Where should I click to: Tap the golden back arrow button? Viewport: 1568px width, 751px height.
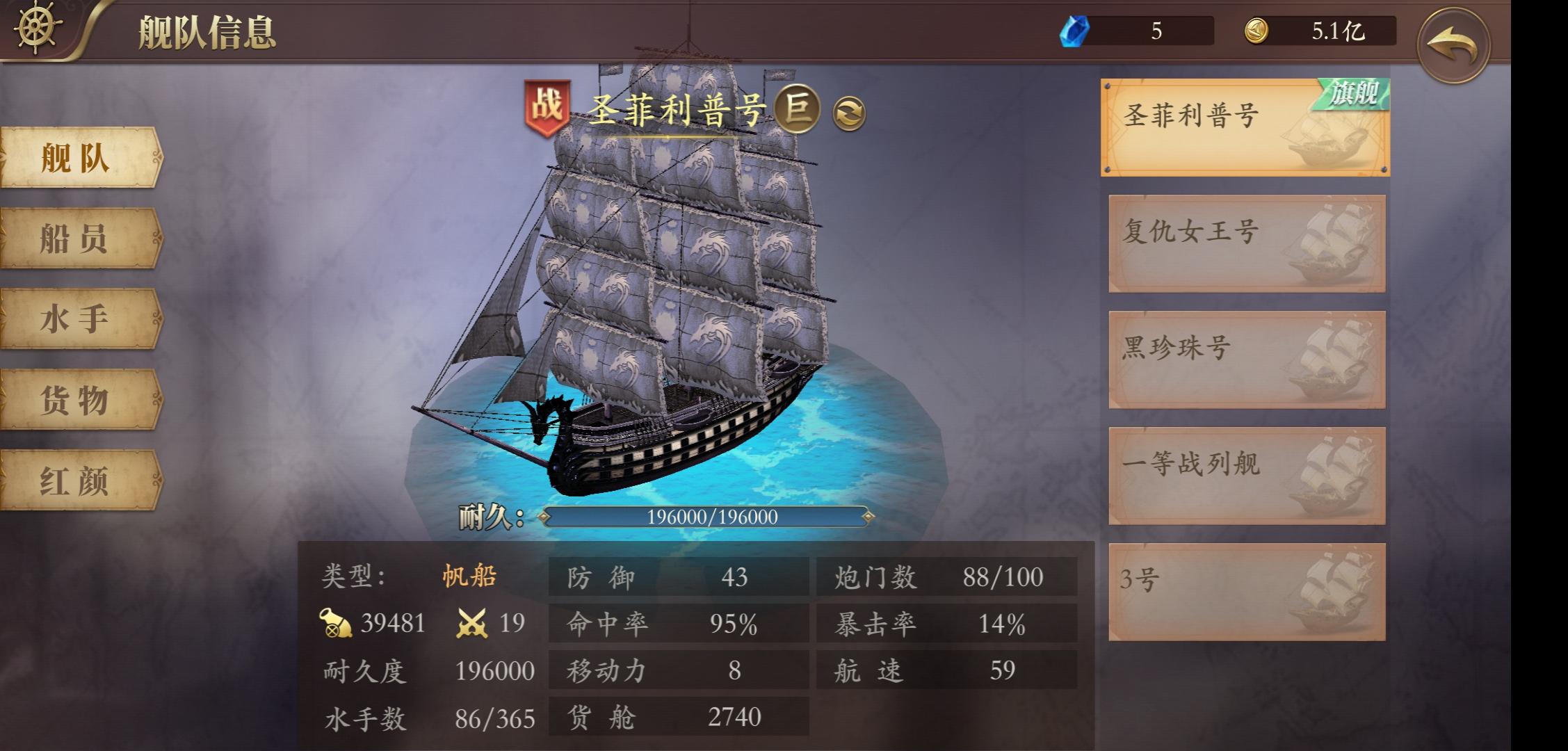point(1453,46)
